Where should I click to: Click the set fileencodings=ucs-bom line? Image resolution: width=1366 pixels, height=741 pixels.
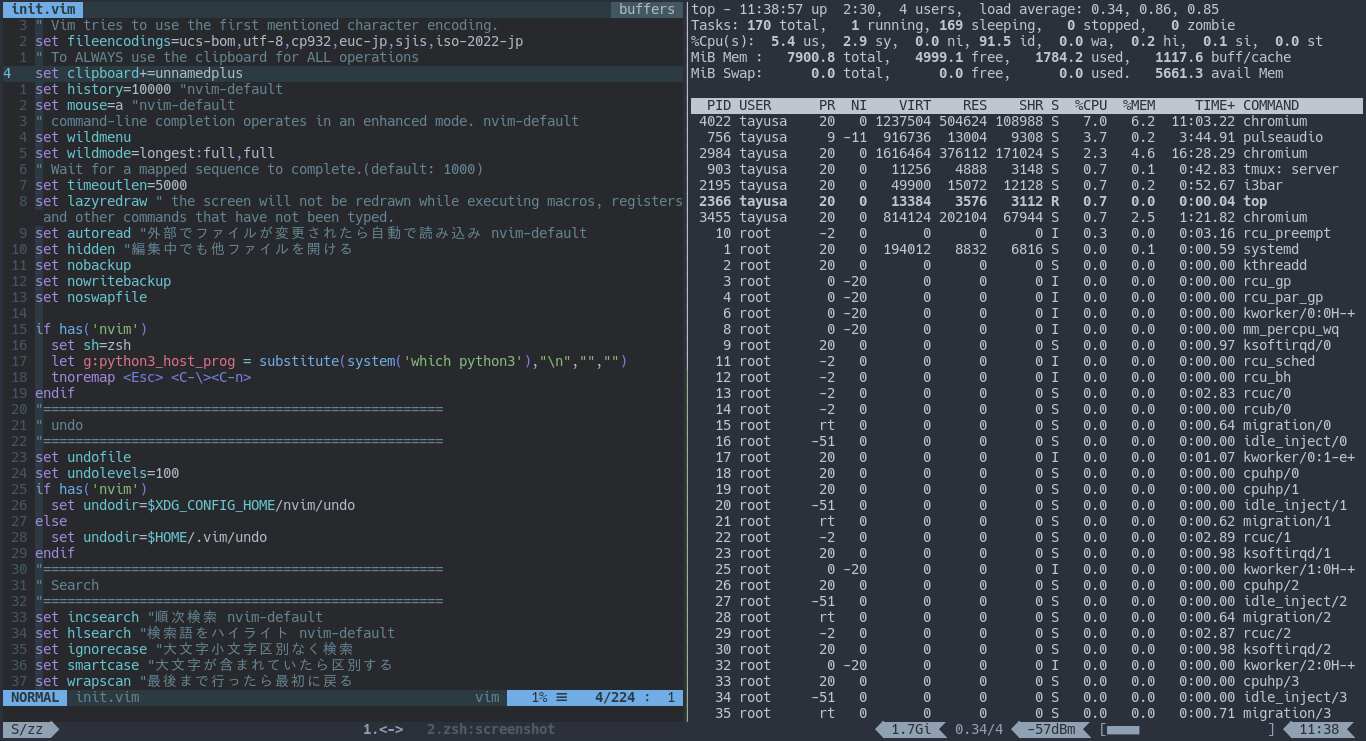(279, 41)
